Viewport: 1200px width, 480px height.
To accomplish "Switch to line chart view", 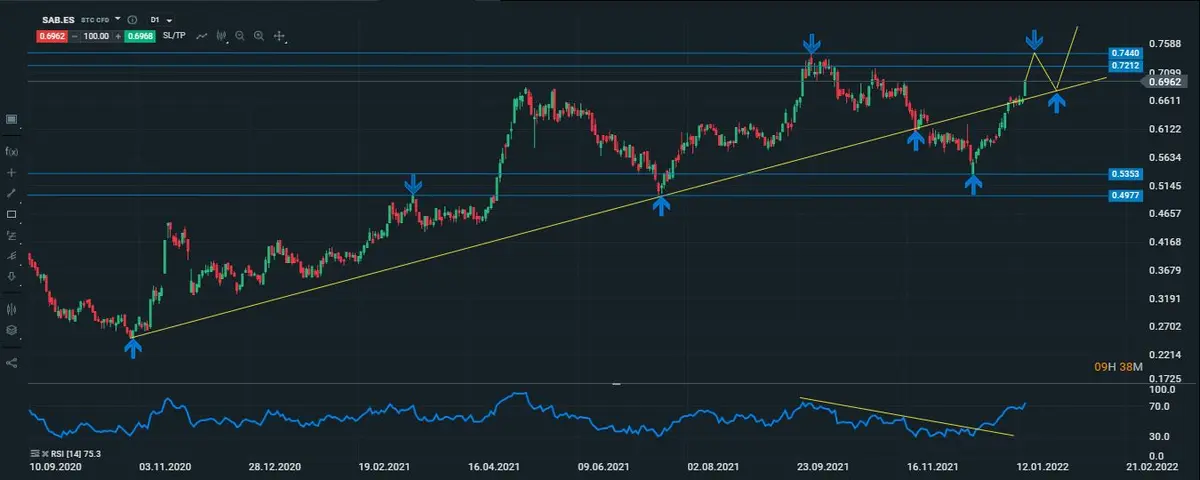I will pos(202,36).
